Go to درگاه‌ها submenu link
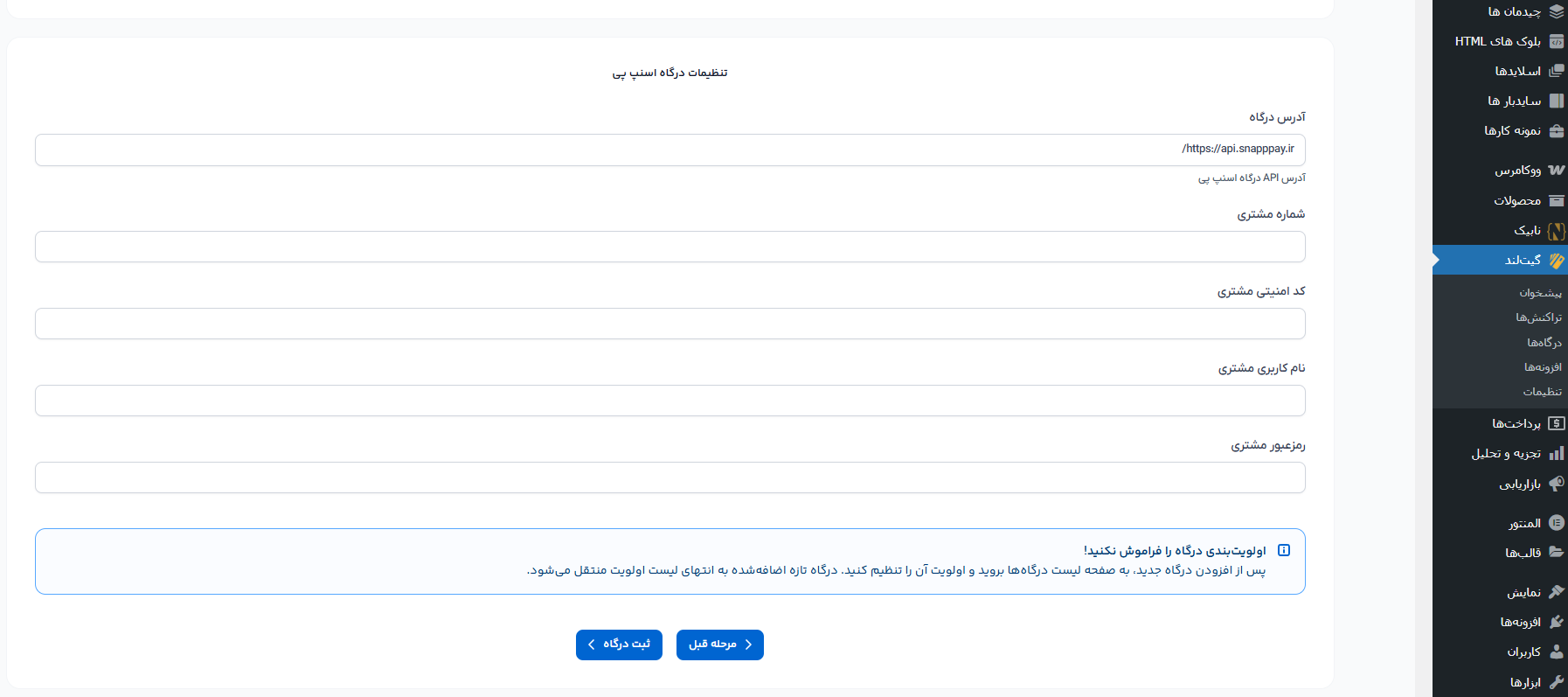 point(1544,342)
